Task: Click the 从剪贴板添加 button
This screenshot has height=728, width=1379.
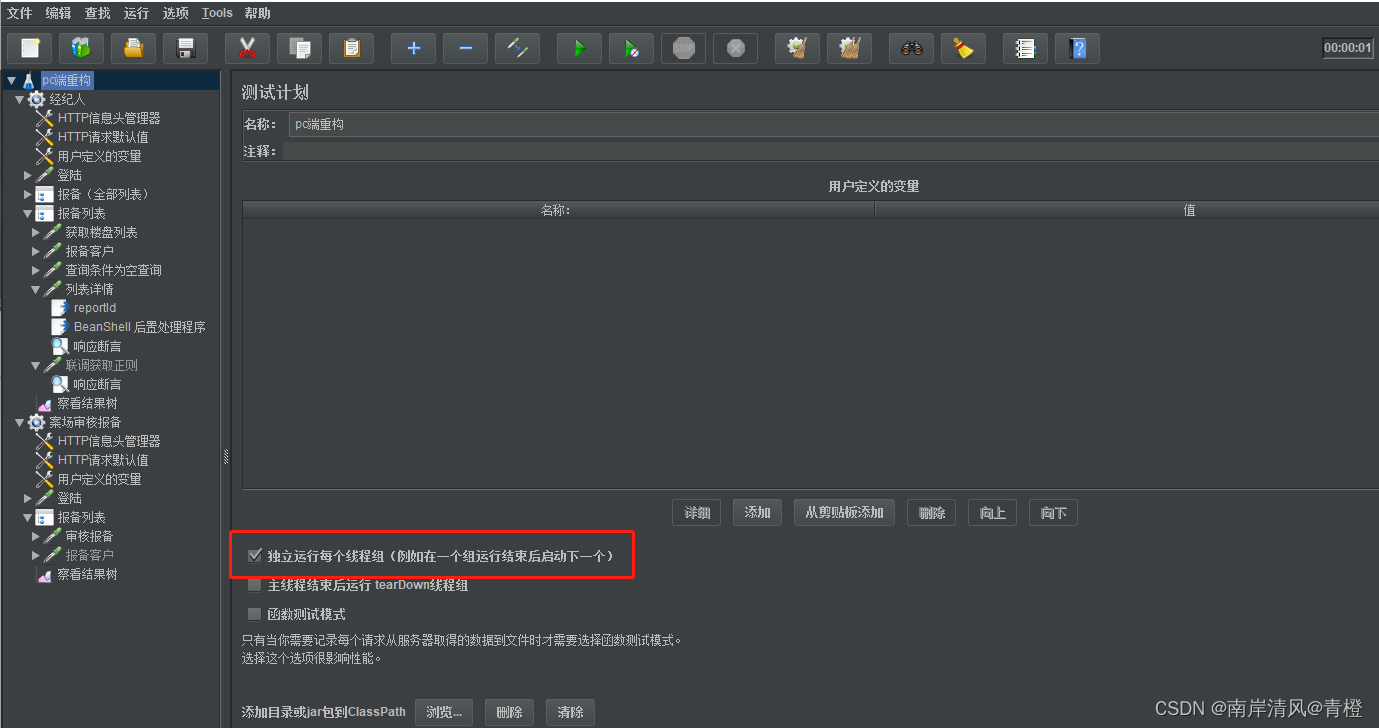Action: [x=845, y=513]
